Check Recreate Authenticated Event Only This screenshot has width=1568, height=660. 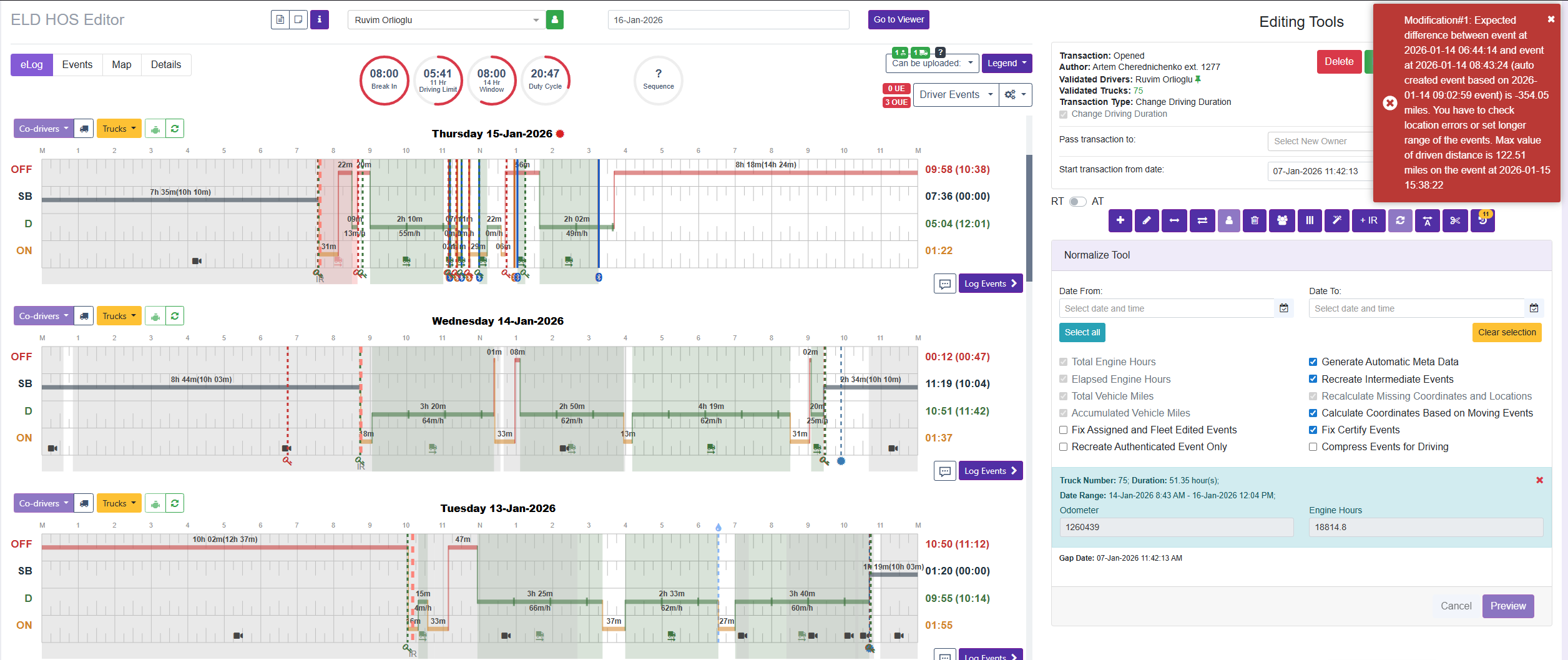pos(1064,446)
